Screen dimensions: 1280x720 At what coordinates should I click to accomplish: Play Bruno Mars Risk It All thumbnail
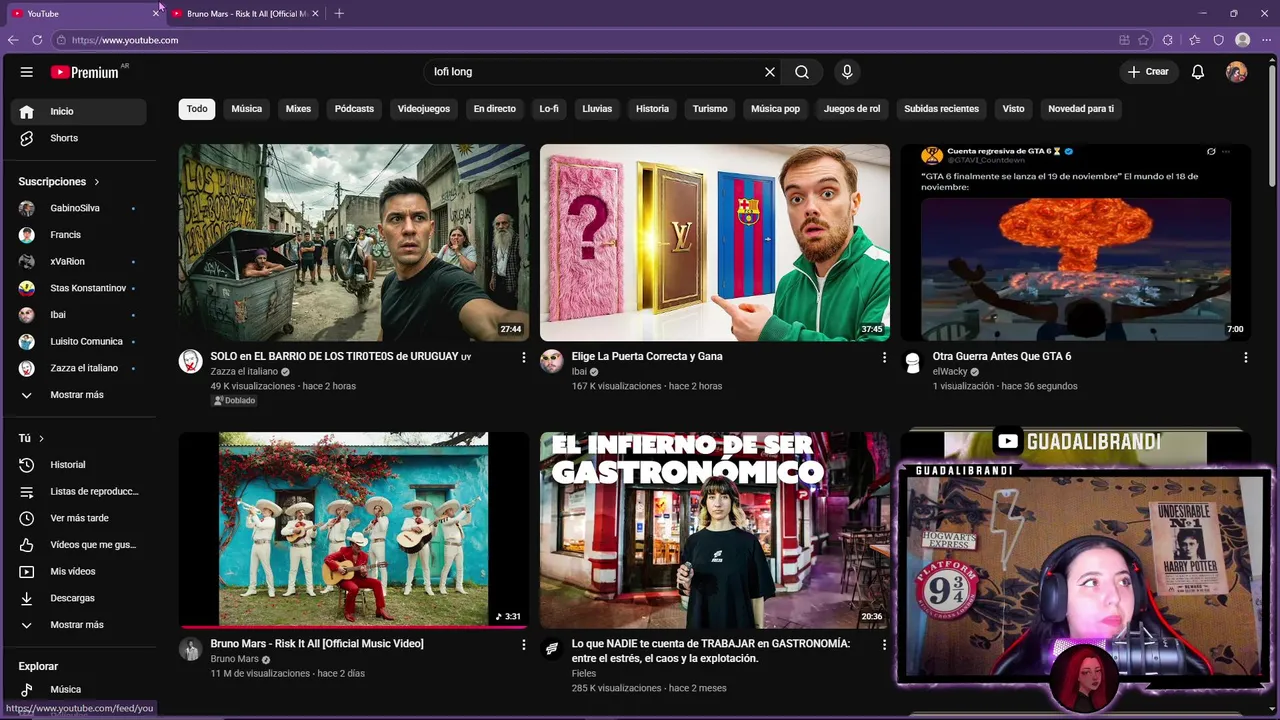[x=354, y=530]
